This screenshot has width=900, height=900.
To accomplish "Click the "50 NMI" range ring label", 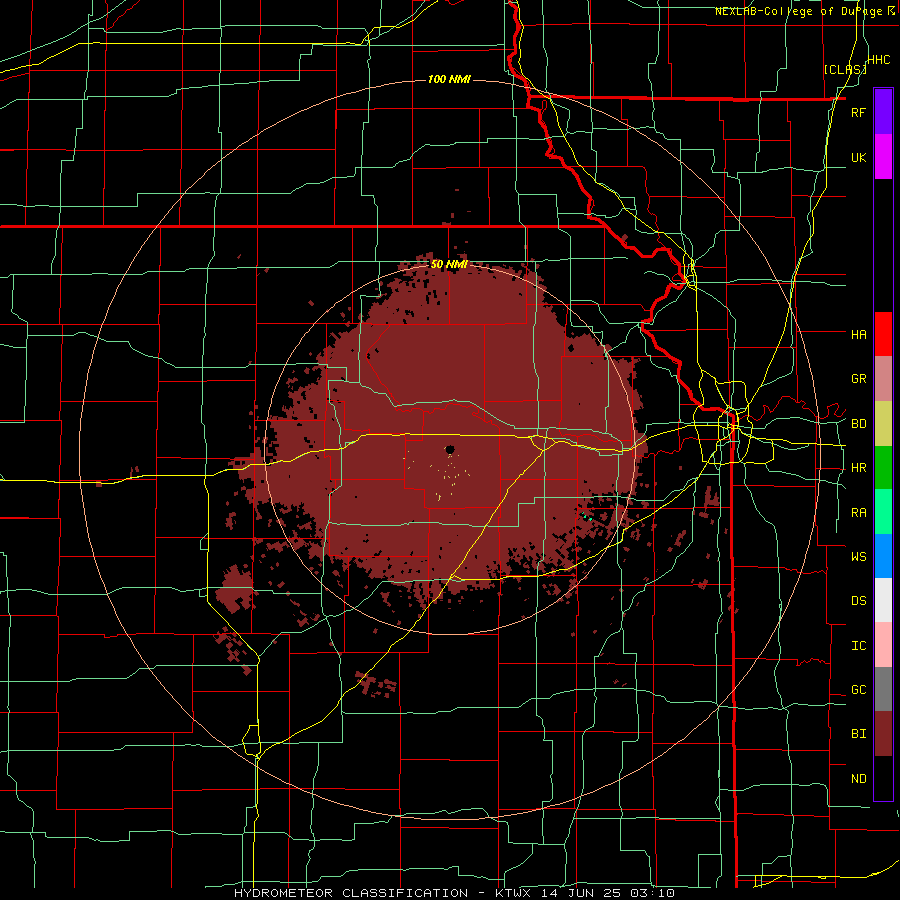I will 449,265.
